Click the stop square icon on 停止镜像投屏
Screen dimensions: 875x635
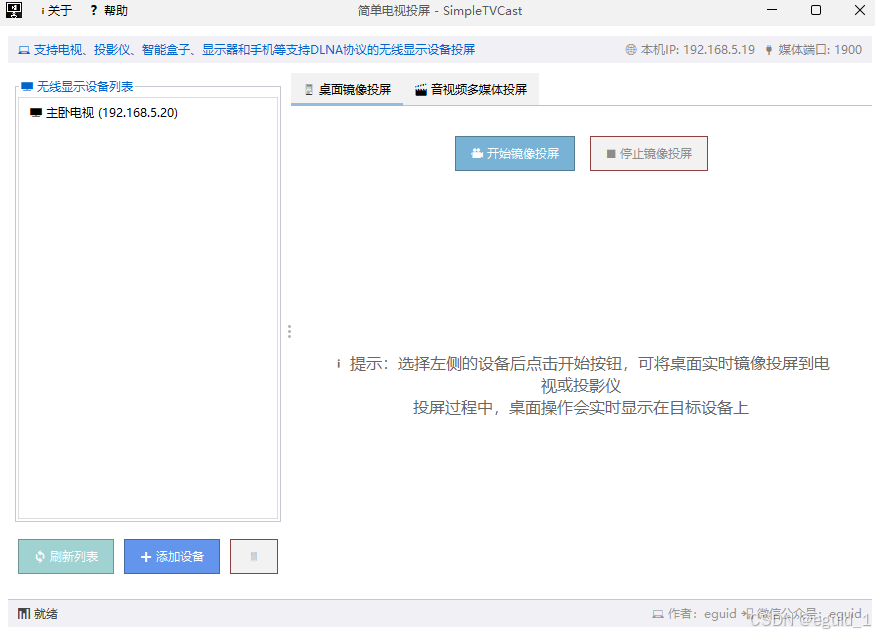610,152
